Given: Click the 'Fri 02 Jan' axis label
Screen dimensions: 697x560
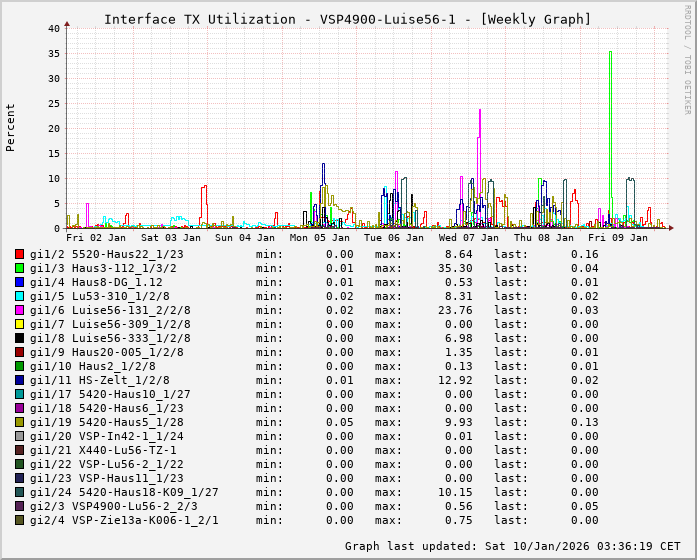Looking at the screenshot, I should 96,238.
